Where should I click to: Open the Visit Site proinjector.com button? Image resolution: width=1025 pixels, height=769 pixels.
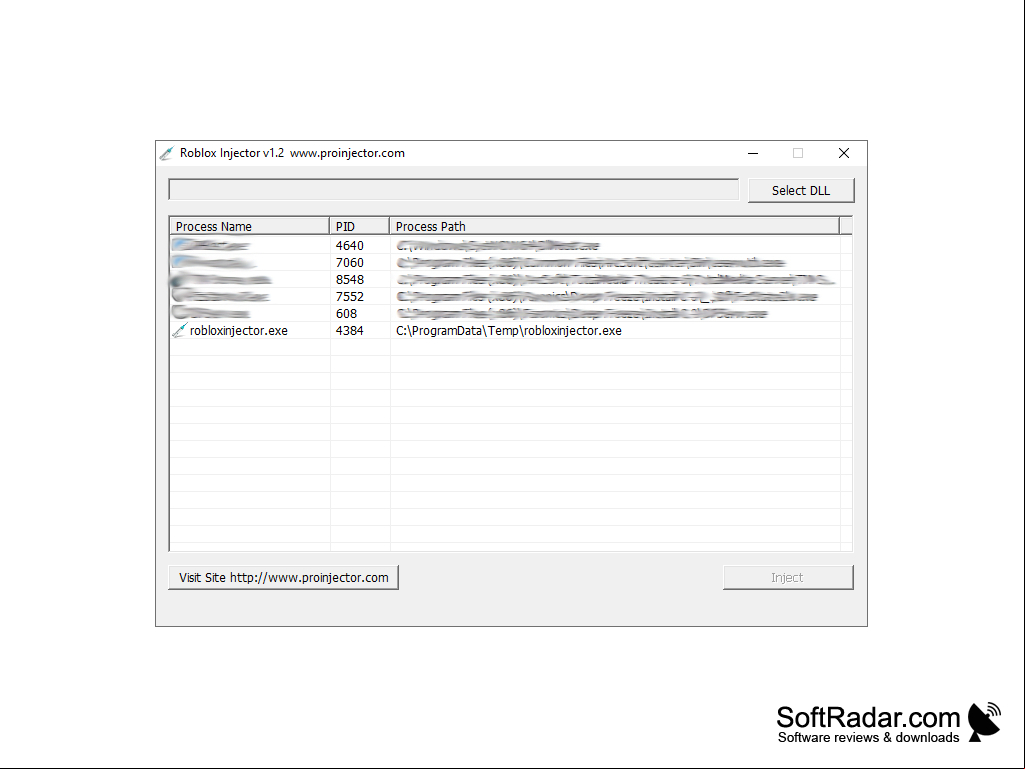point(283,577)
